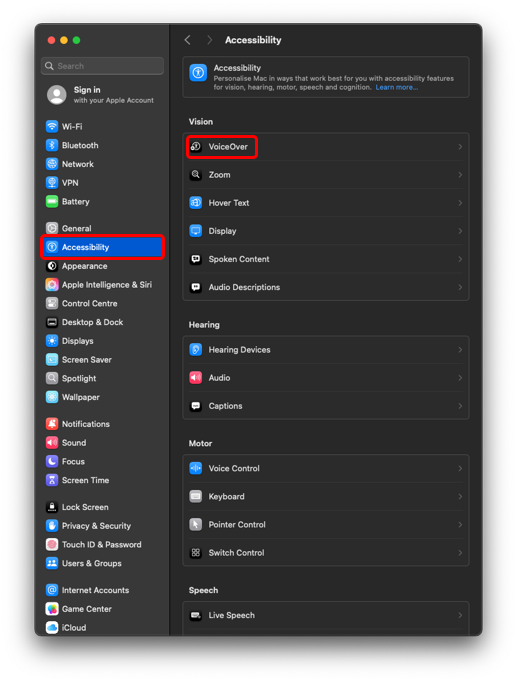The image size is (517, 682).
Task: Click the Zoom magnifier row icon
Action: [x=196, y=175]
